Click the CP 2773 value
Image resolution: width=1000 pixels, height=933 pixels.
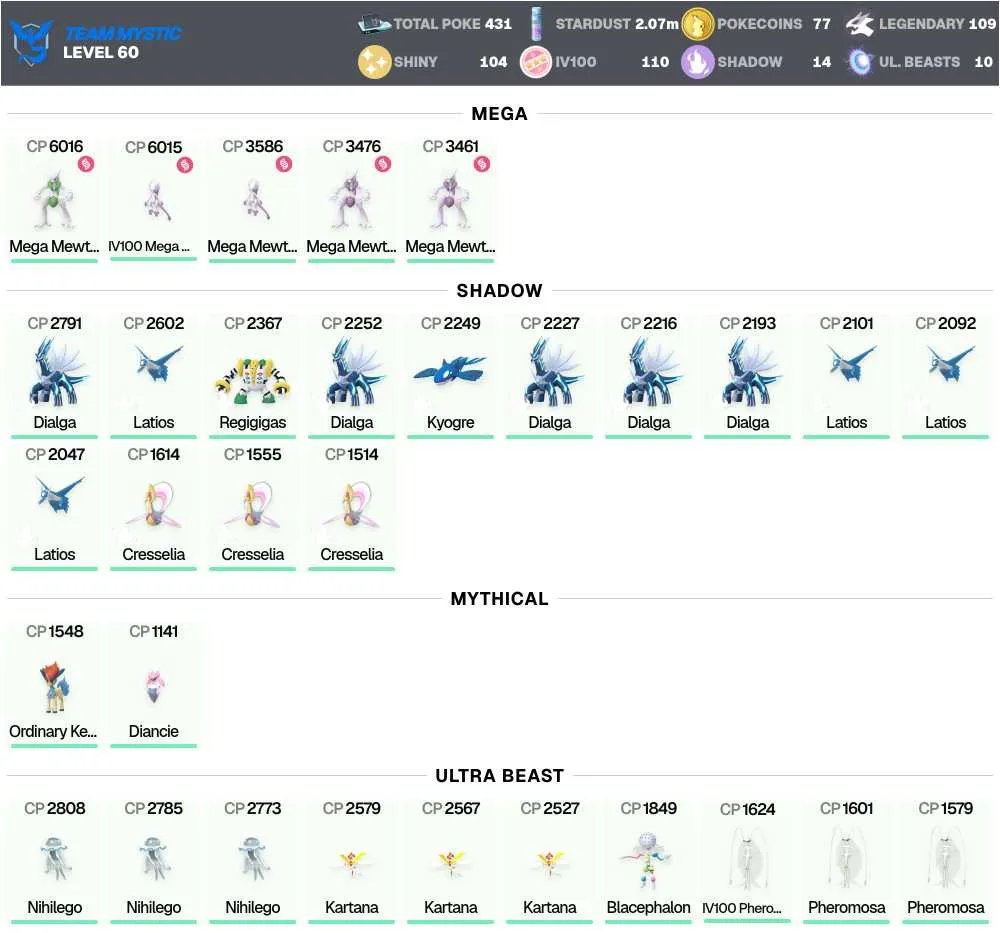[x=253, y=808]
